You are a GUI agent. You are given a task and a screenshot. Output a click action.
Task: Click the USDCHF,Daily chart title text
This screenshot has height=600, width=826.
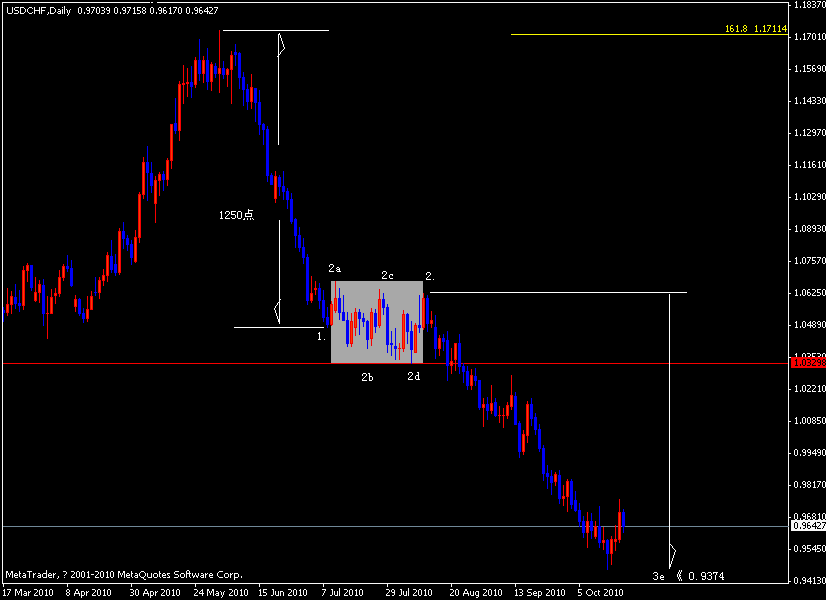[38, 11]
